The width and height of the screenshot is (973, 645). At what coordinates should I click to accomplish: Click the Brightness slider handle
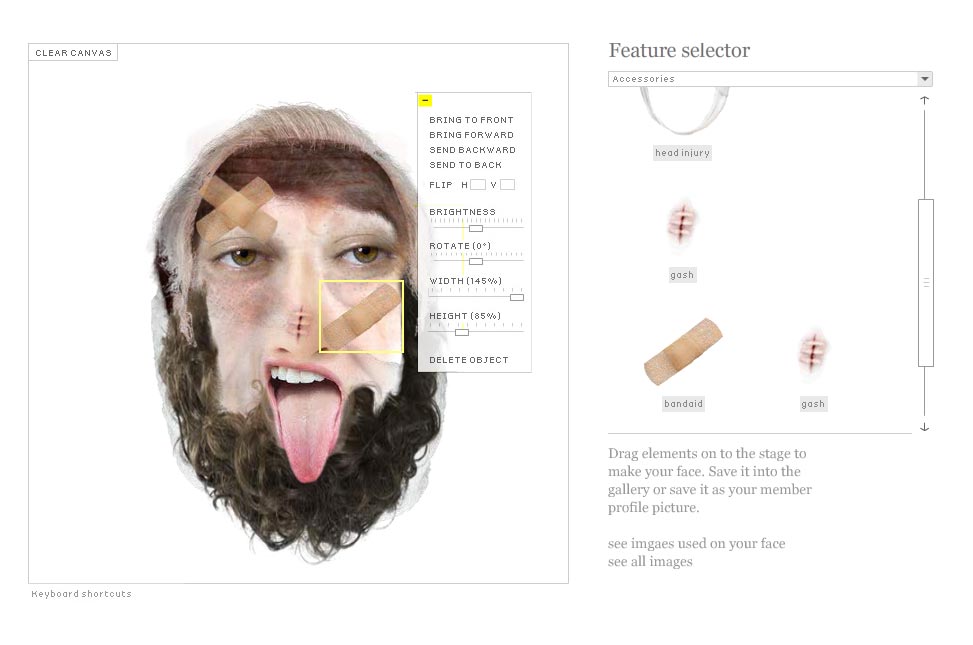pos(476,228)
